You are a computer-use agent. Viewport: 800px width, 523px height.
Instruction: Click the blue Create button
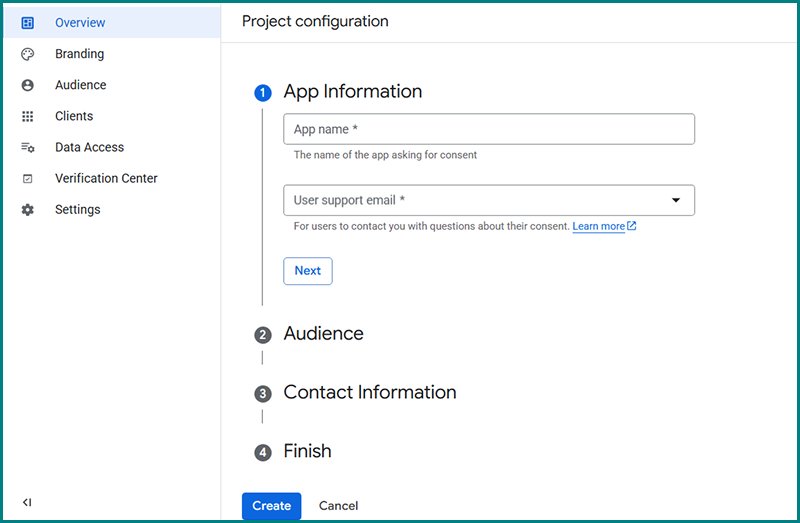(x=271, y=506)
